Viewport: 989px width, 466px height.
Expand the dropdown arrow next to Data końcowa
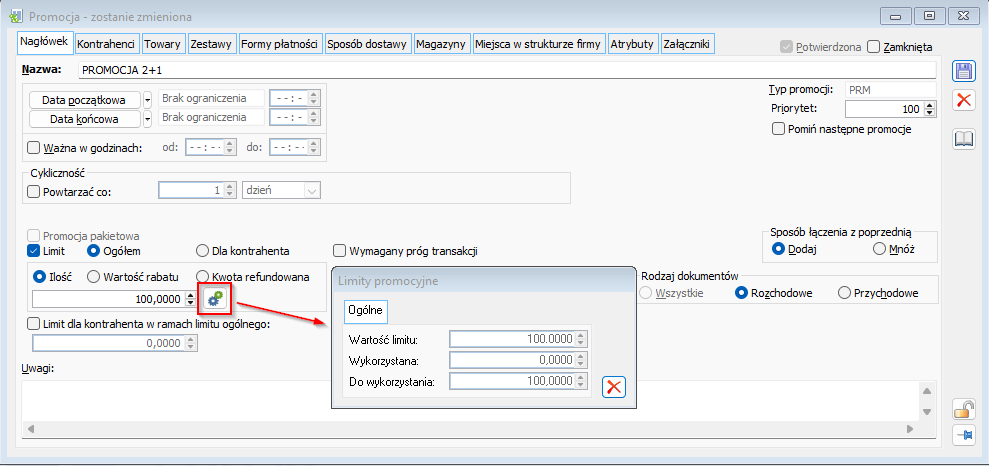[x=148, y=119]
